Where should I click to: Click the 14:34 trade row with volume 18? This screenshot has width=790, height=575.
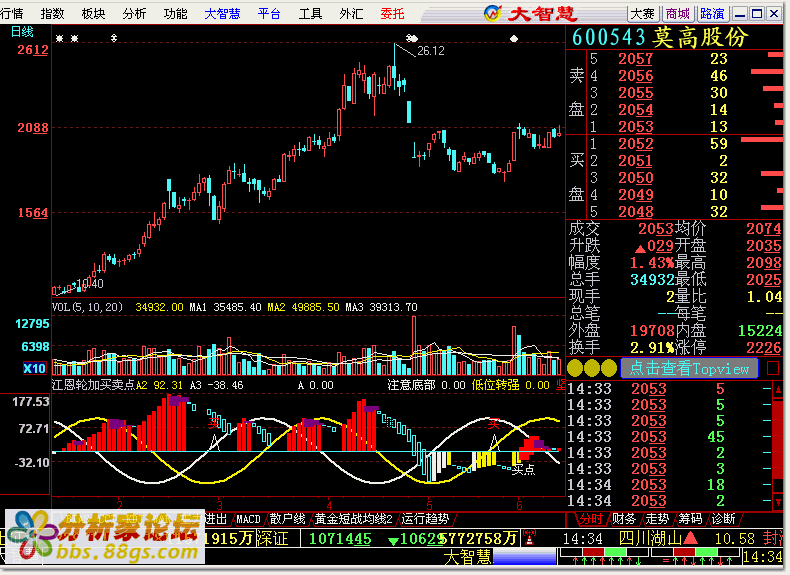coord(669,485)
